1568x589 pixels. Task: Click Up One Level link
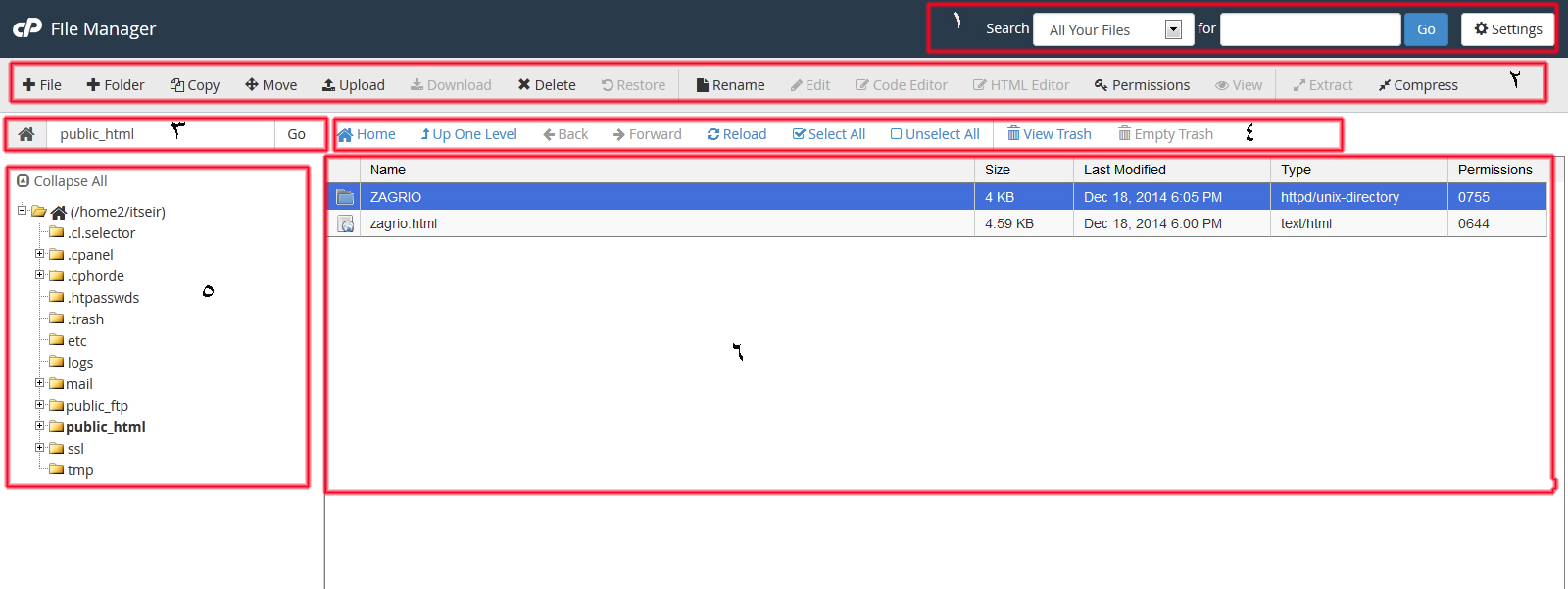(x=469, y=134)
